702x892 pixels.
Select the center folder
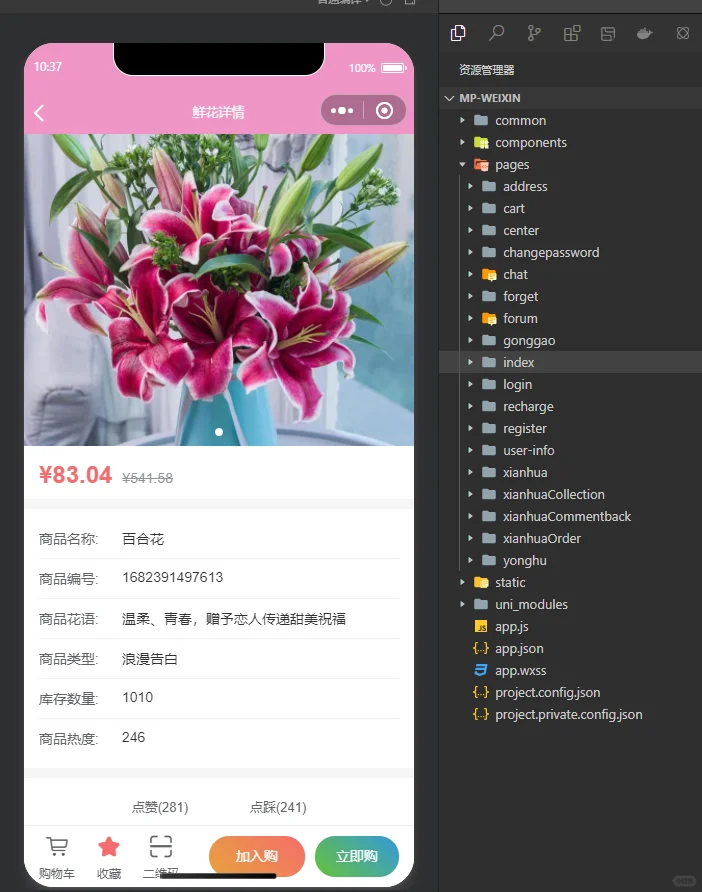521,231
